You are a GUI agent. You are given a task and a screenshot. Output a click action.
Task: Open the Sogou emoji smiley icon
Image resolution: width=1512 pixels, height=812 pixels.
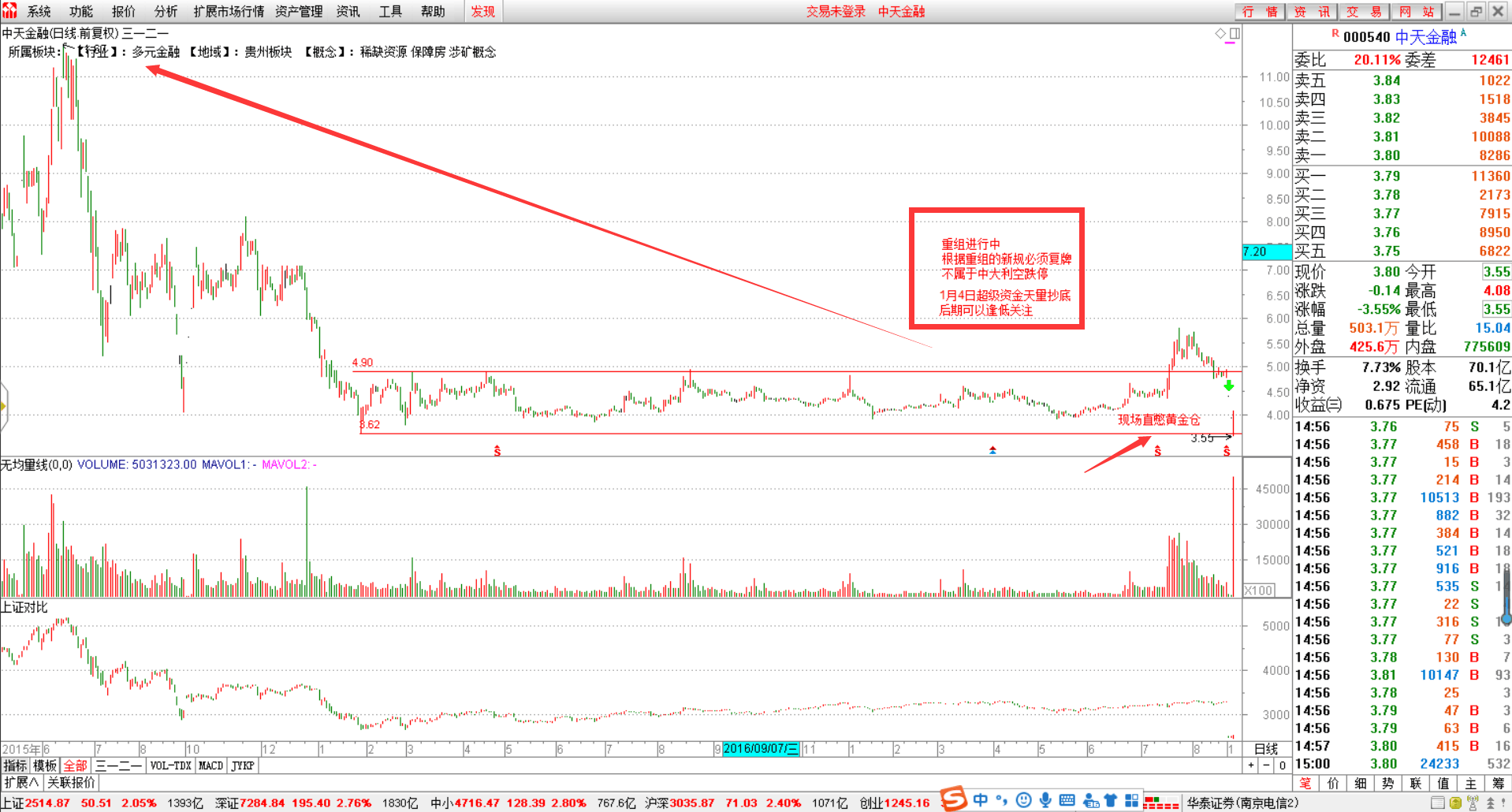coord(1023,800)
